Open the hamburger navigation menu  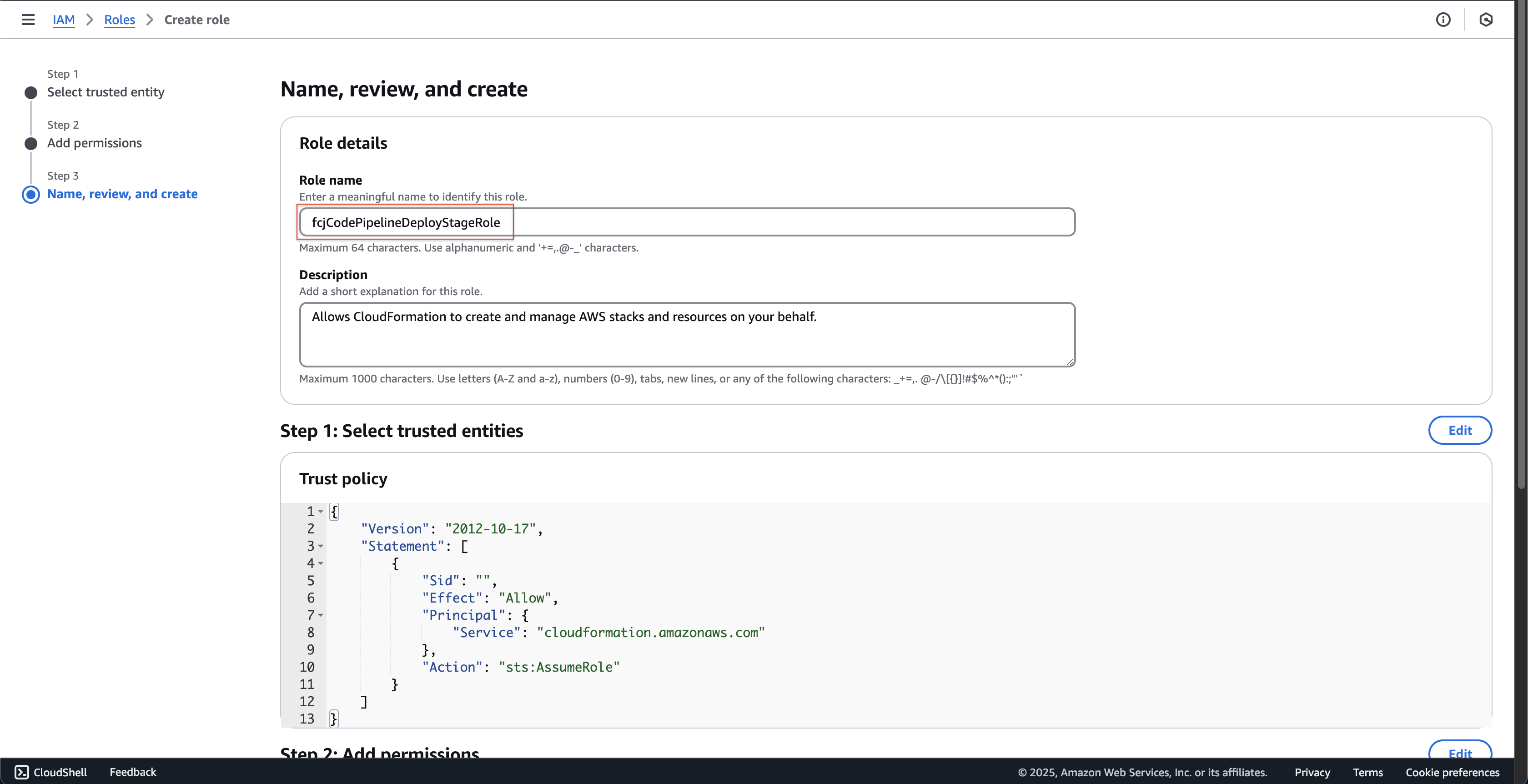click(28, 20)
